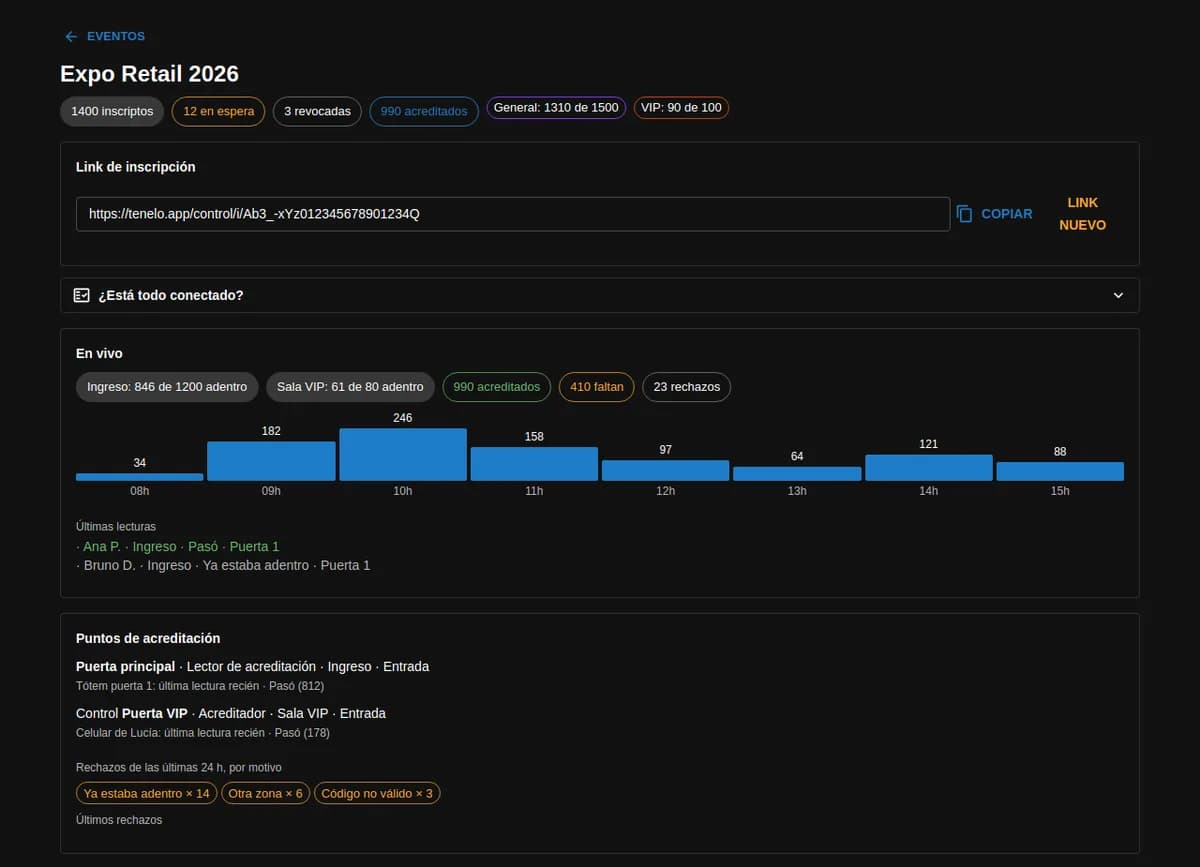
Task: Click the Tótem puerta 1 status line
Action: [x=200, y=686]
